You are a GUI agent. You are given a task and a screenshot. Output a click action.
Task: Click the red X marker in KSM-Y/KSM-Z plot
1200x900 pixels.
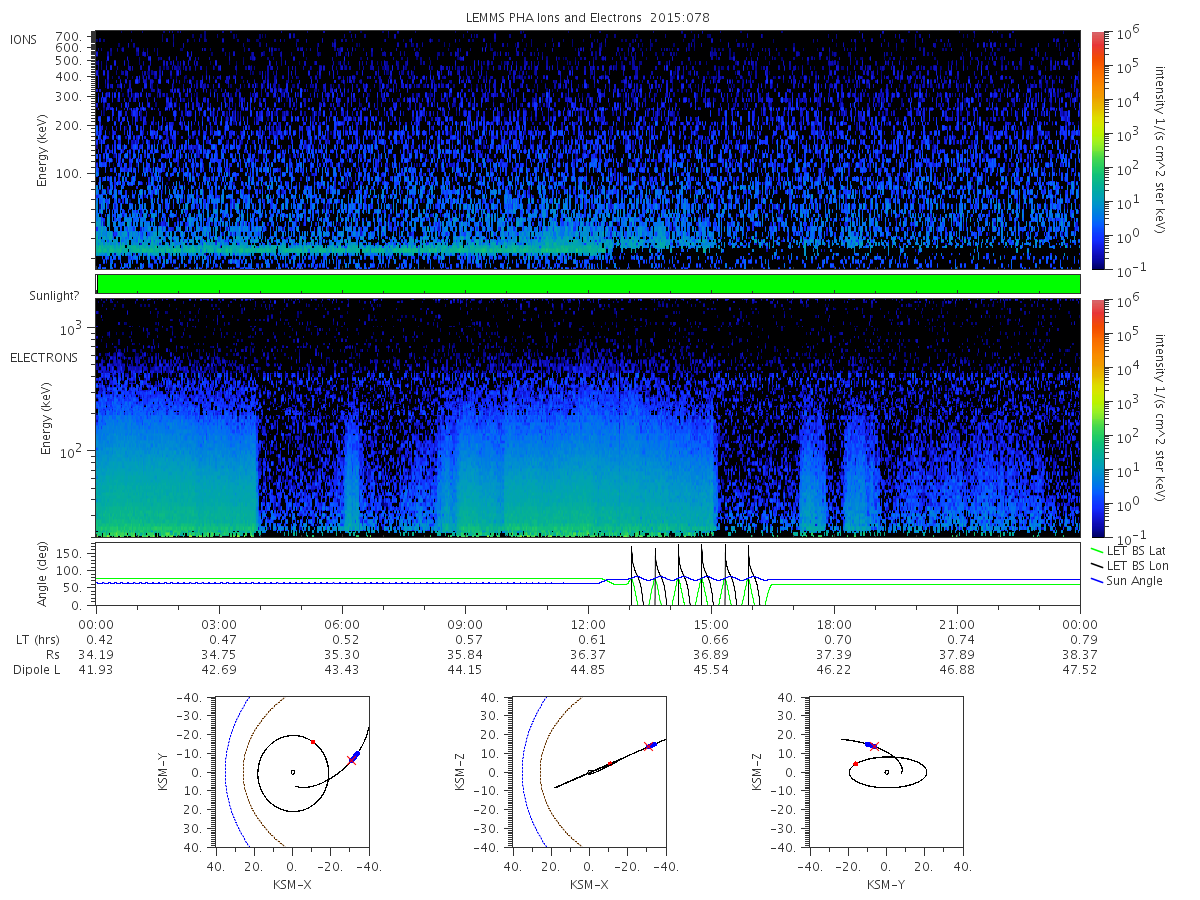point(874,746)
